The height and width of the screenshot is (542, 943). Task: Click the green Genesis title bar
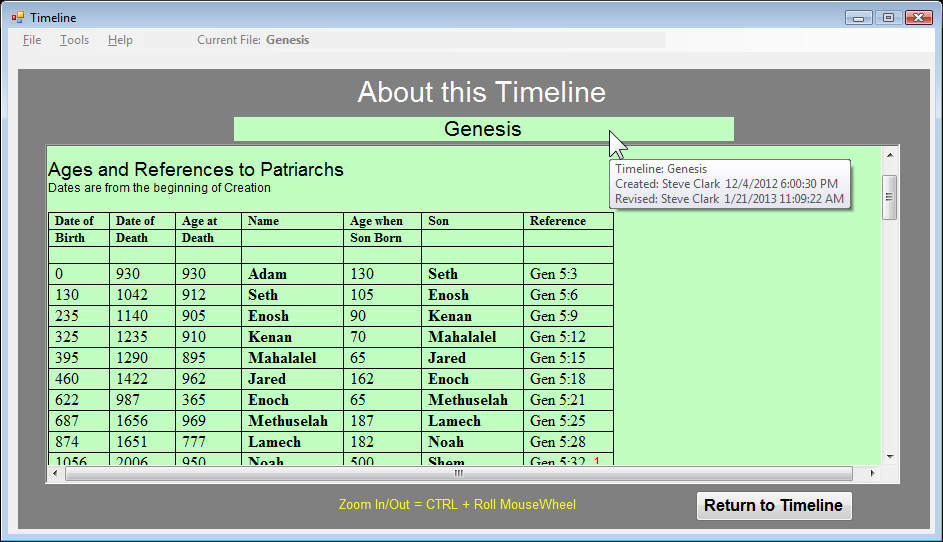483,129
